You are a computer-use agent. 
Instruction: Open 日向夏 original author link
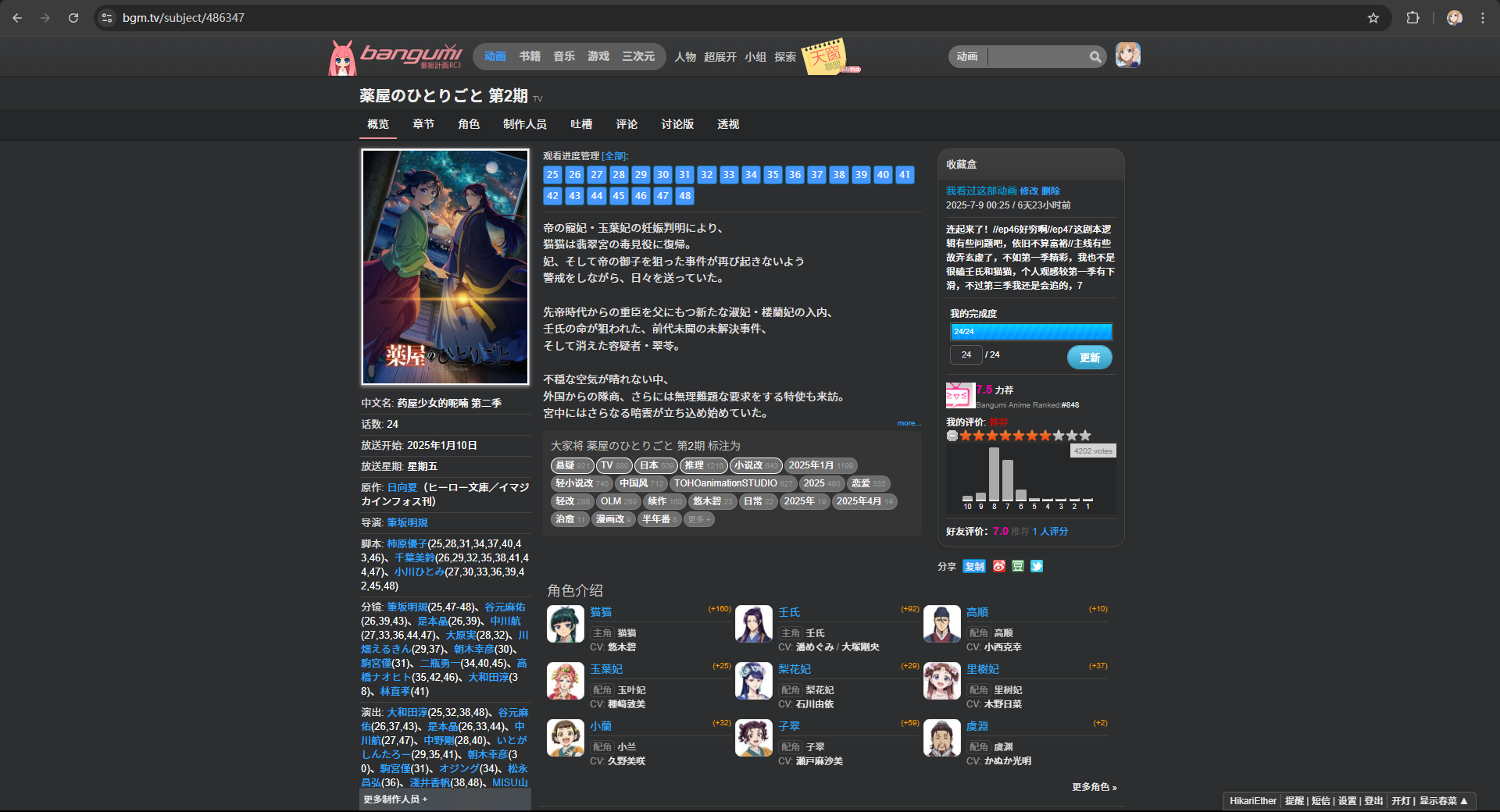click(x=402, y=487)
